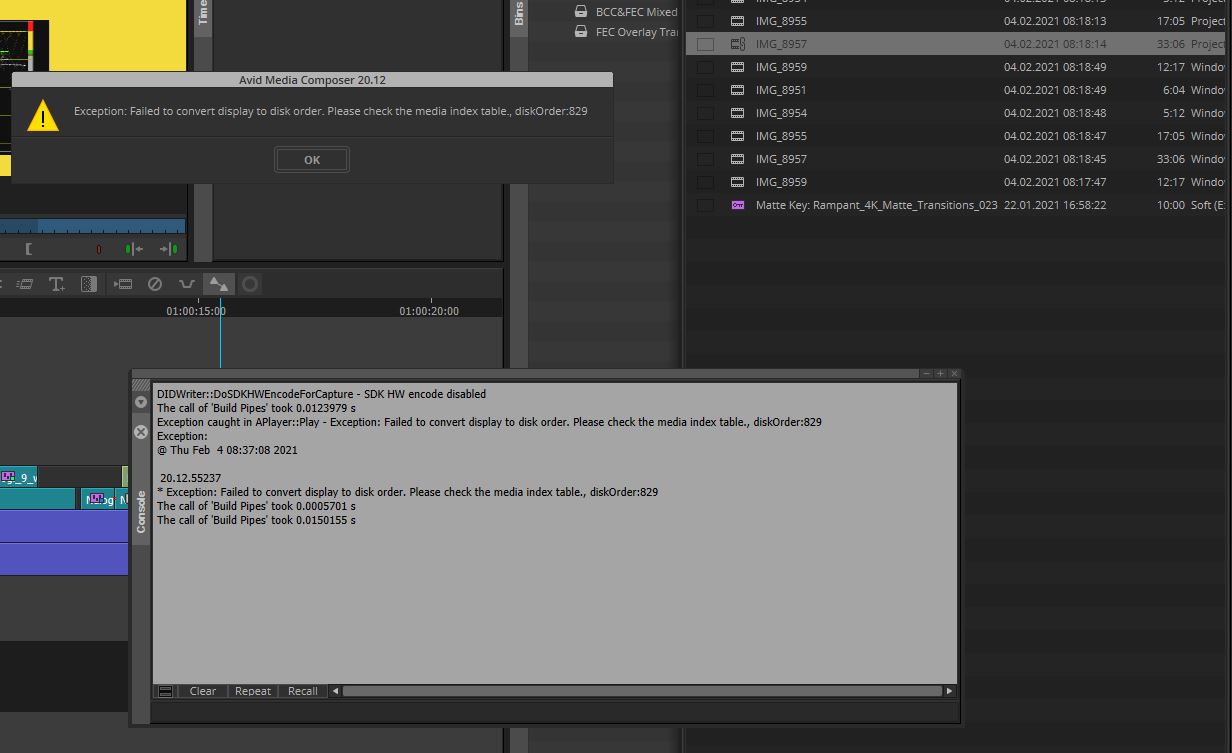Click the red marker icon in monitor toolbar
Viewport: 1232px width, 753px height.
click(x=99, y=249)
